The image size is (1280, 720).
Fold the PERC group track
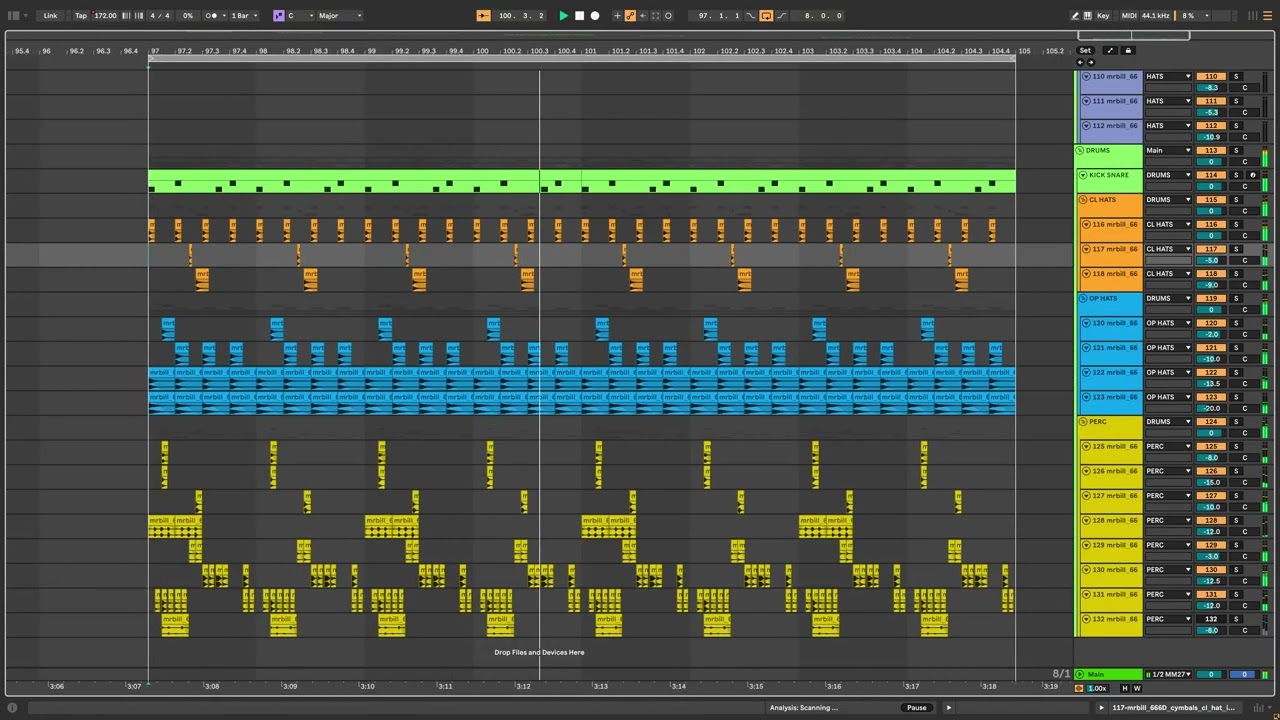coord(1083,422)
